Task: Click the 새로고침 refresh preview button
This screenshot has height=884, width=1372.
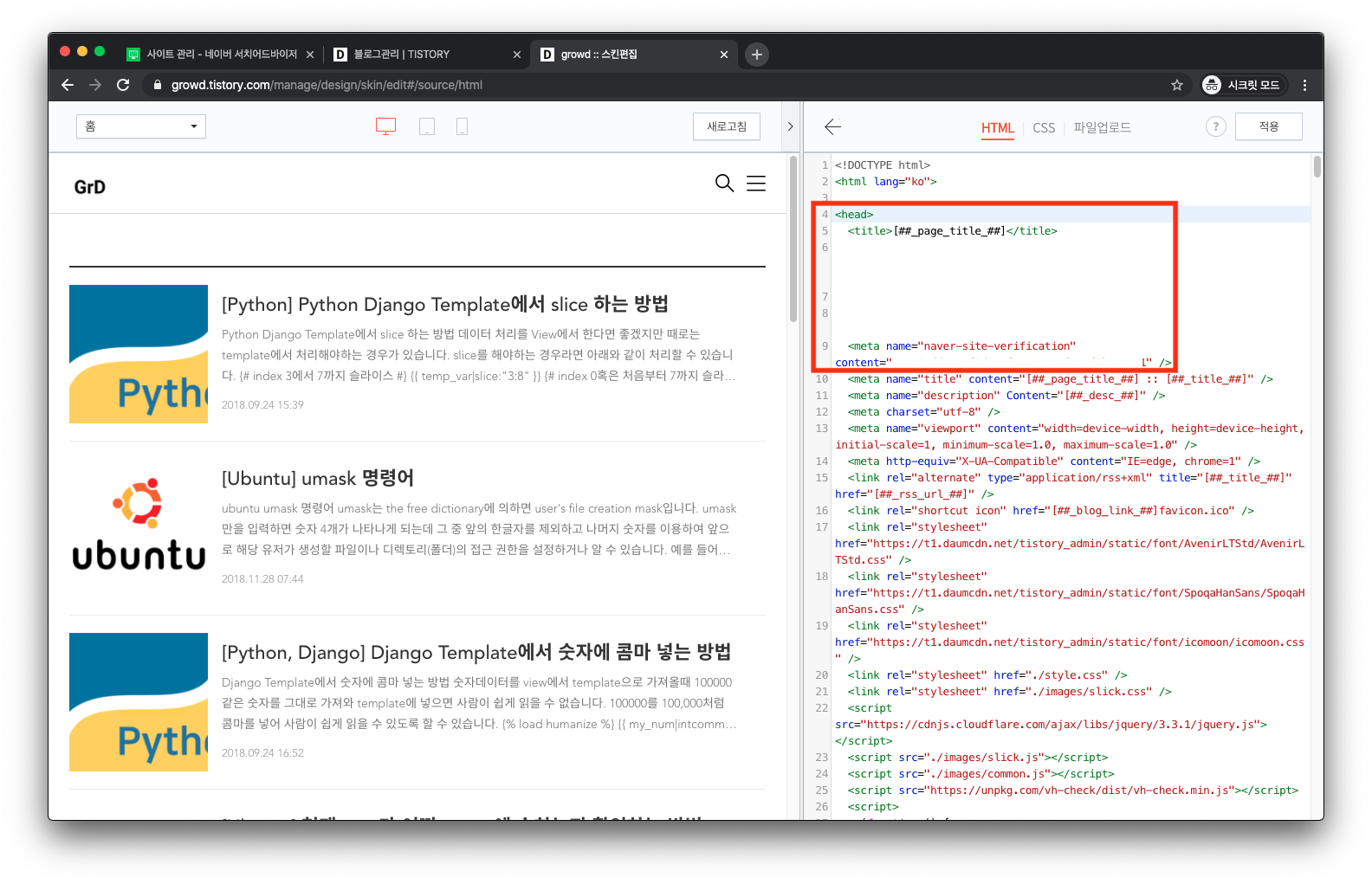Action: click(727, 126)
